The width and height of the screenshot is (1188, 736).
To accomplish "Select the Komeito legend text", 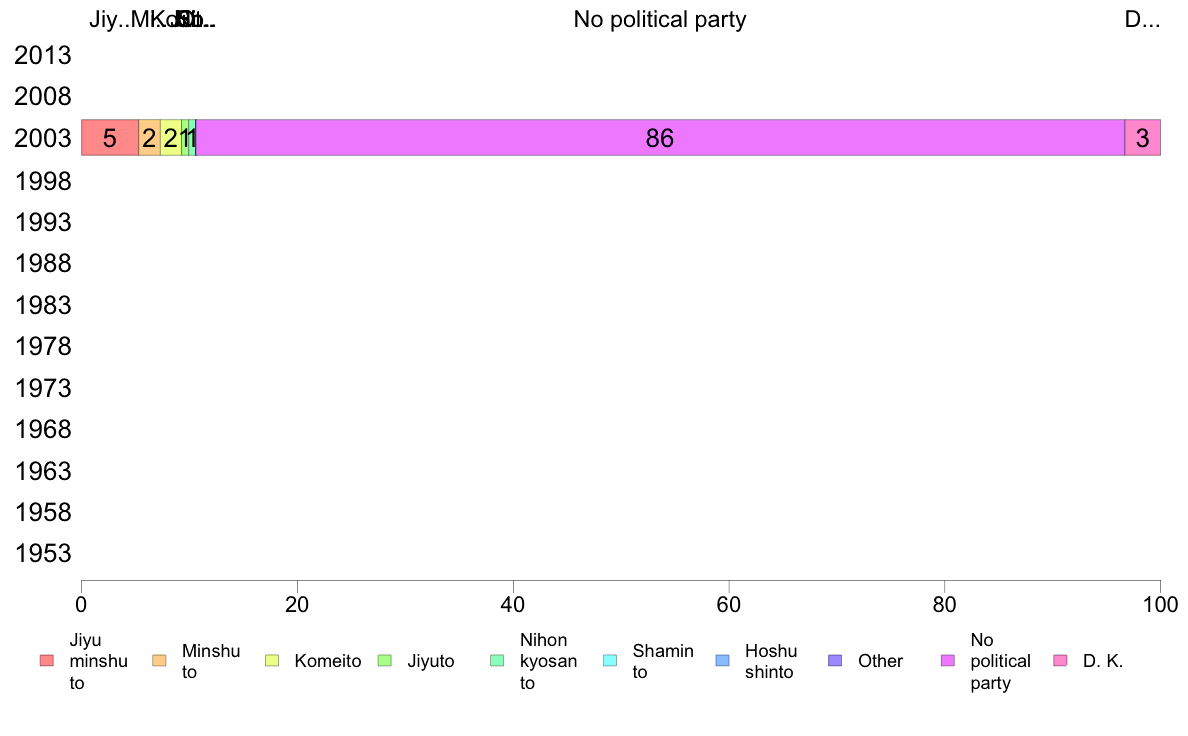I will 328,661.
